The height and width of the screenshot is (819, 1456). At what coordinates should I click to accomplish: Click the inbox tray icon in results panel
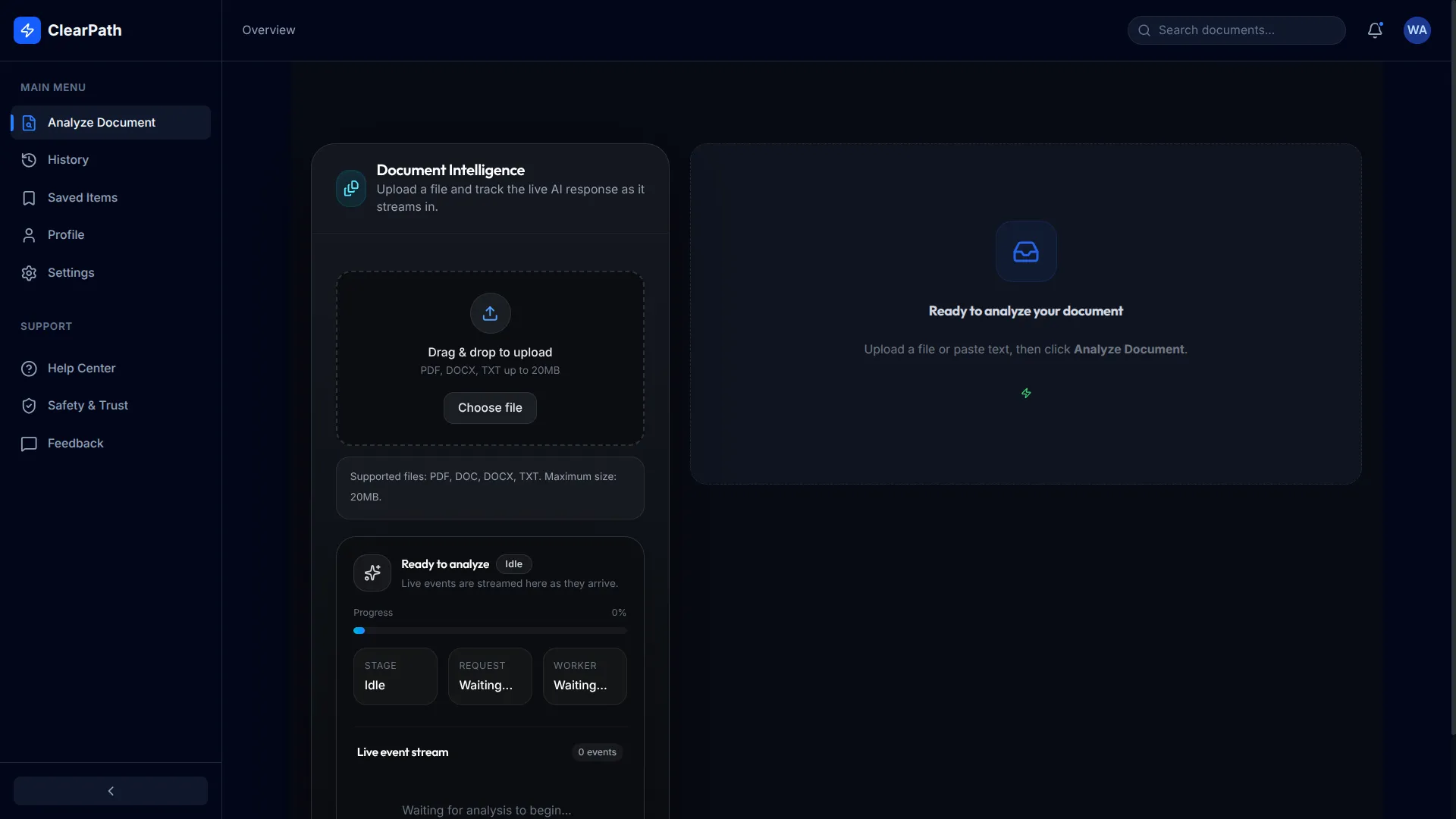point(1026,252)
